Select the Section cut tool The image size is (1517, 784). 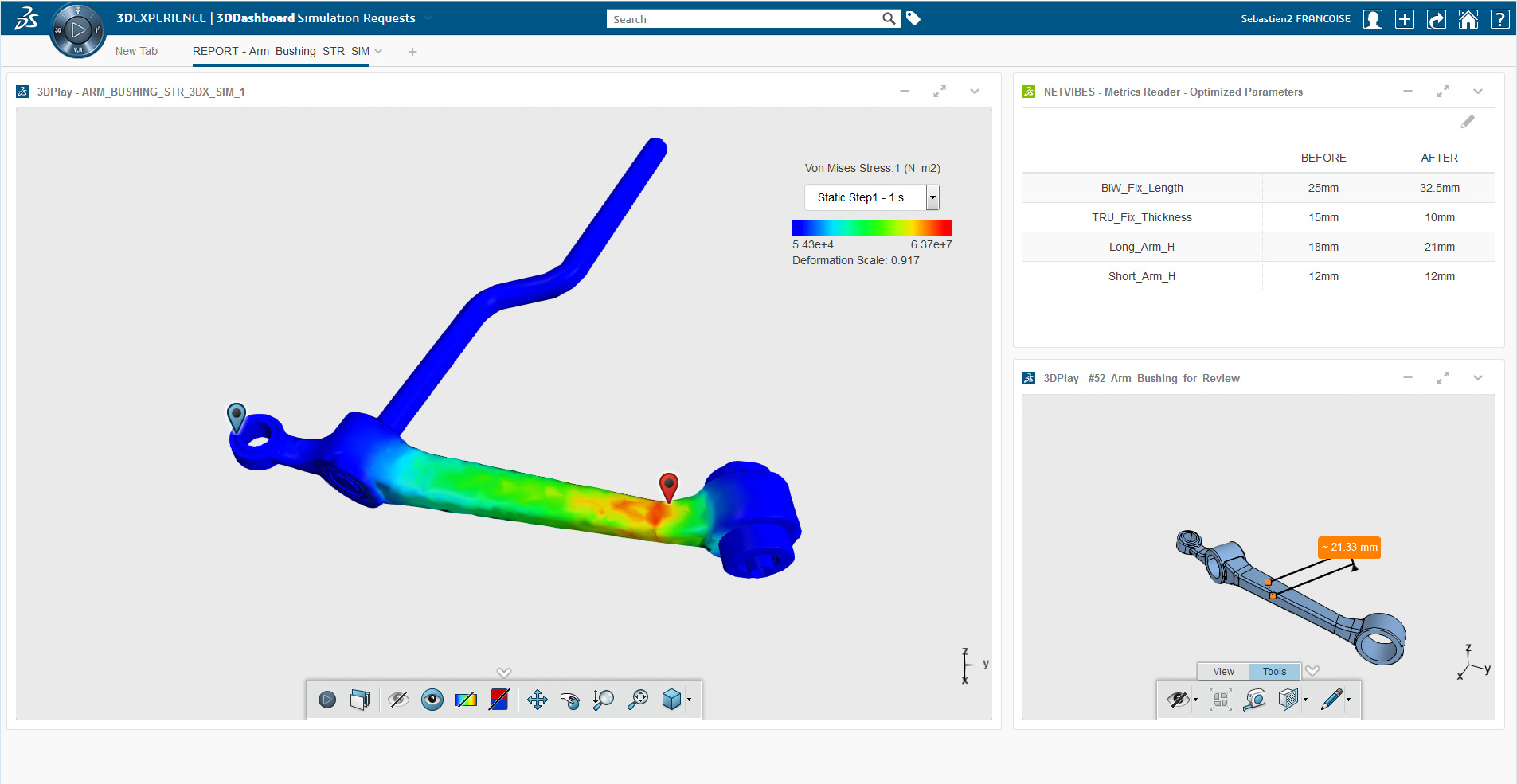coord(1288,700)
